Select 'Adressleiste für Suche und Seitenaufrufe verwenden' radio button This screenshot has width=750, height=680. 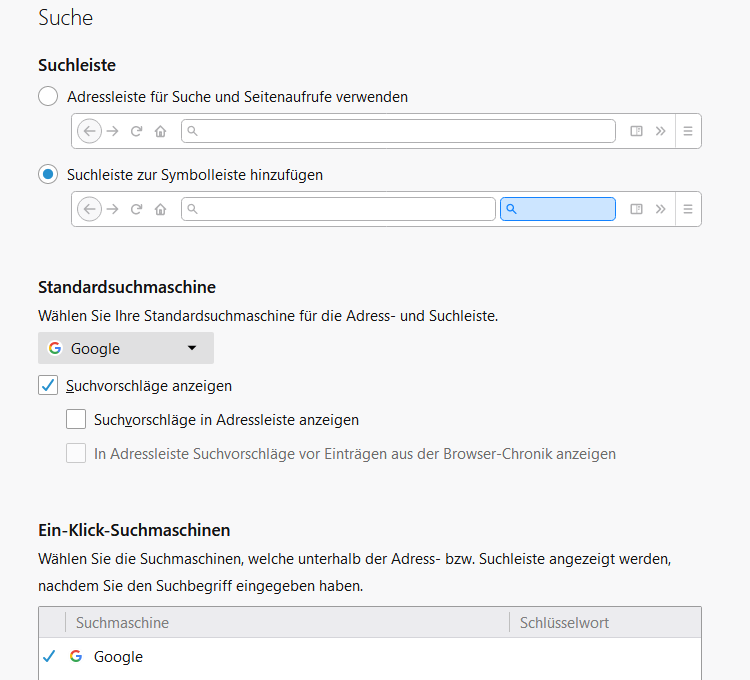48,97
